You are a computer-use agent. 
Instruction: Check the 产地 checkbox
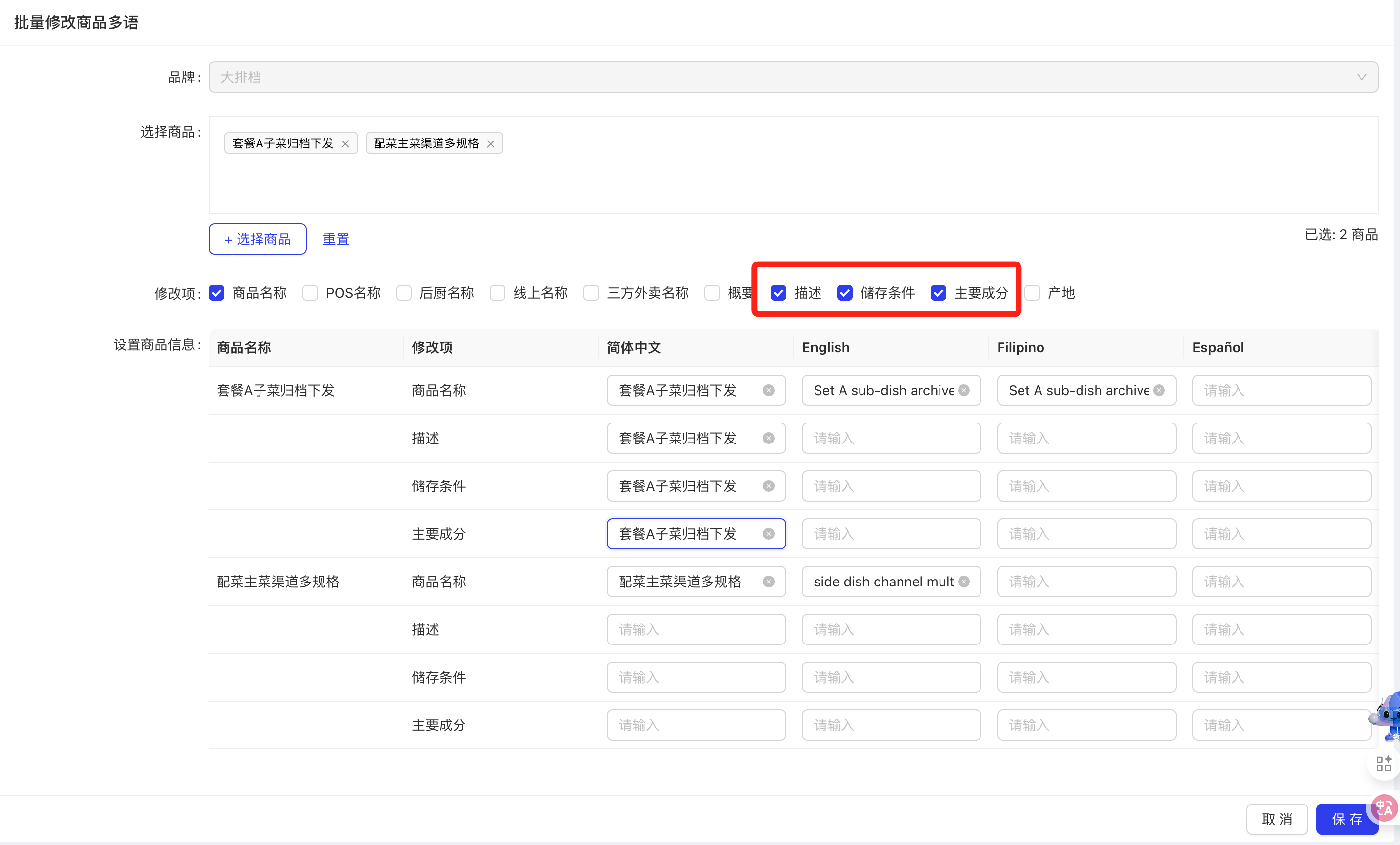(x=1032, y=293)
